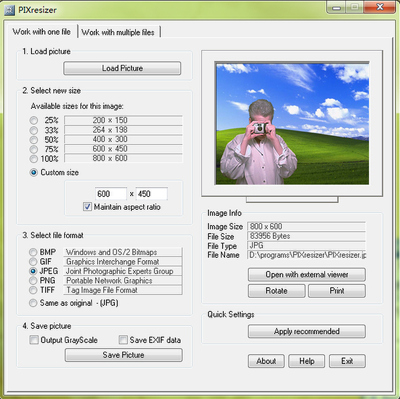Click the PIXresizer title bar app icon
The width and height of the screenshot is (400, 399).
[x=9, y=10]
